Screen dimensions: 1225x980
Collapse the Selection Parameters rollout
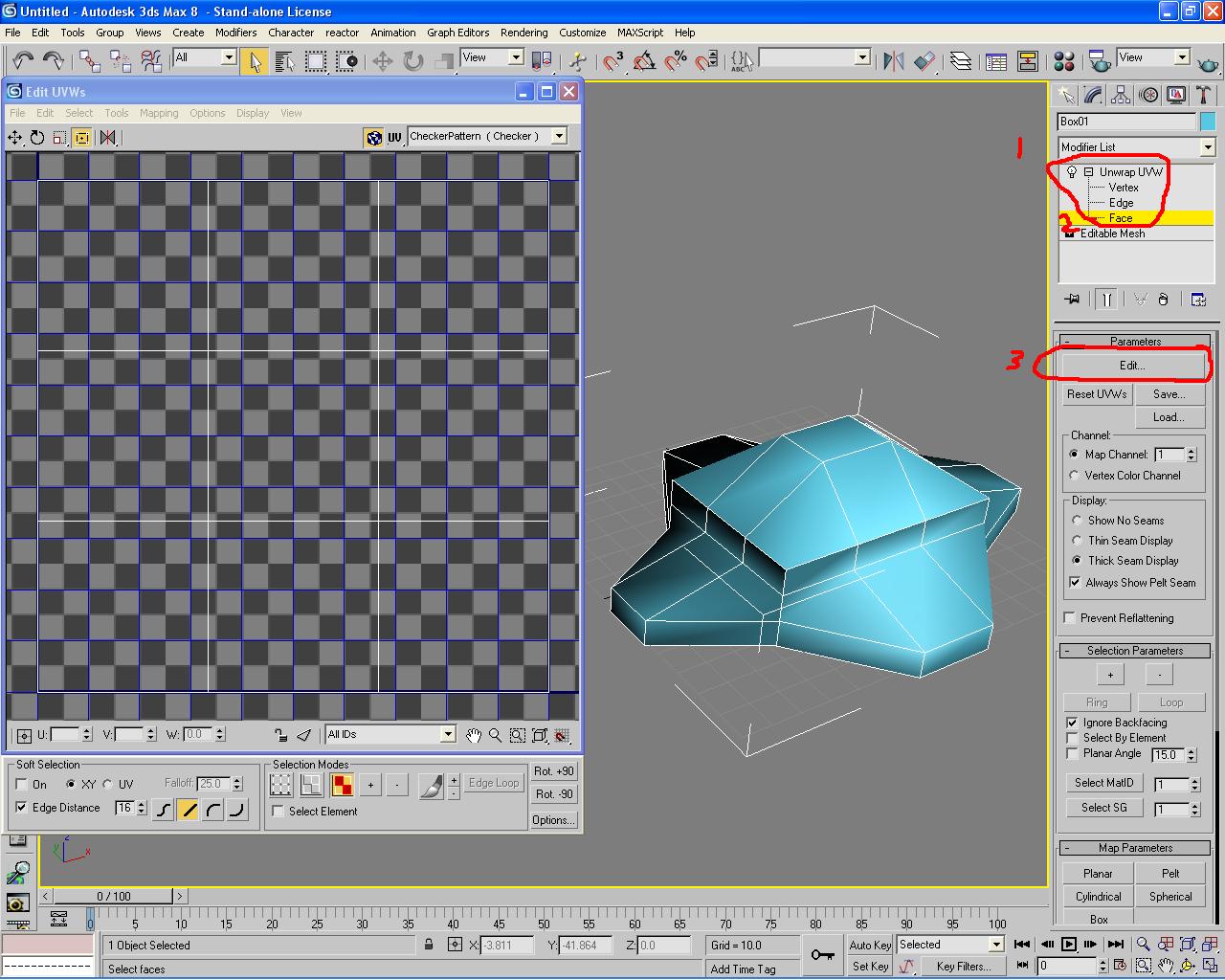tap(1135, 651)
